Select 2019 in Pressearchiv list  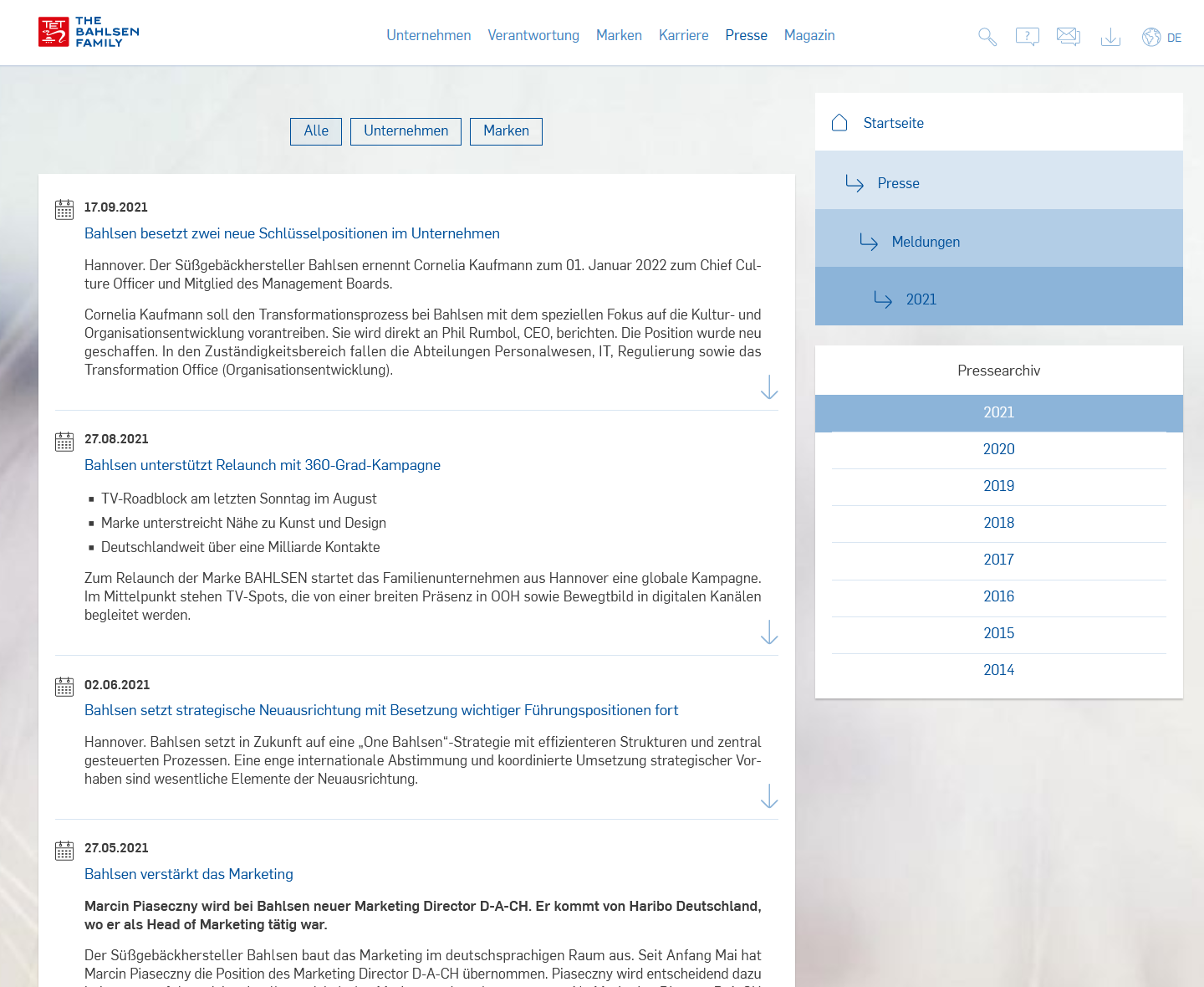point(999,487)
